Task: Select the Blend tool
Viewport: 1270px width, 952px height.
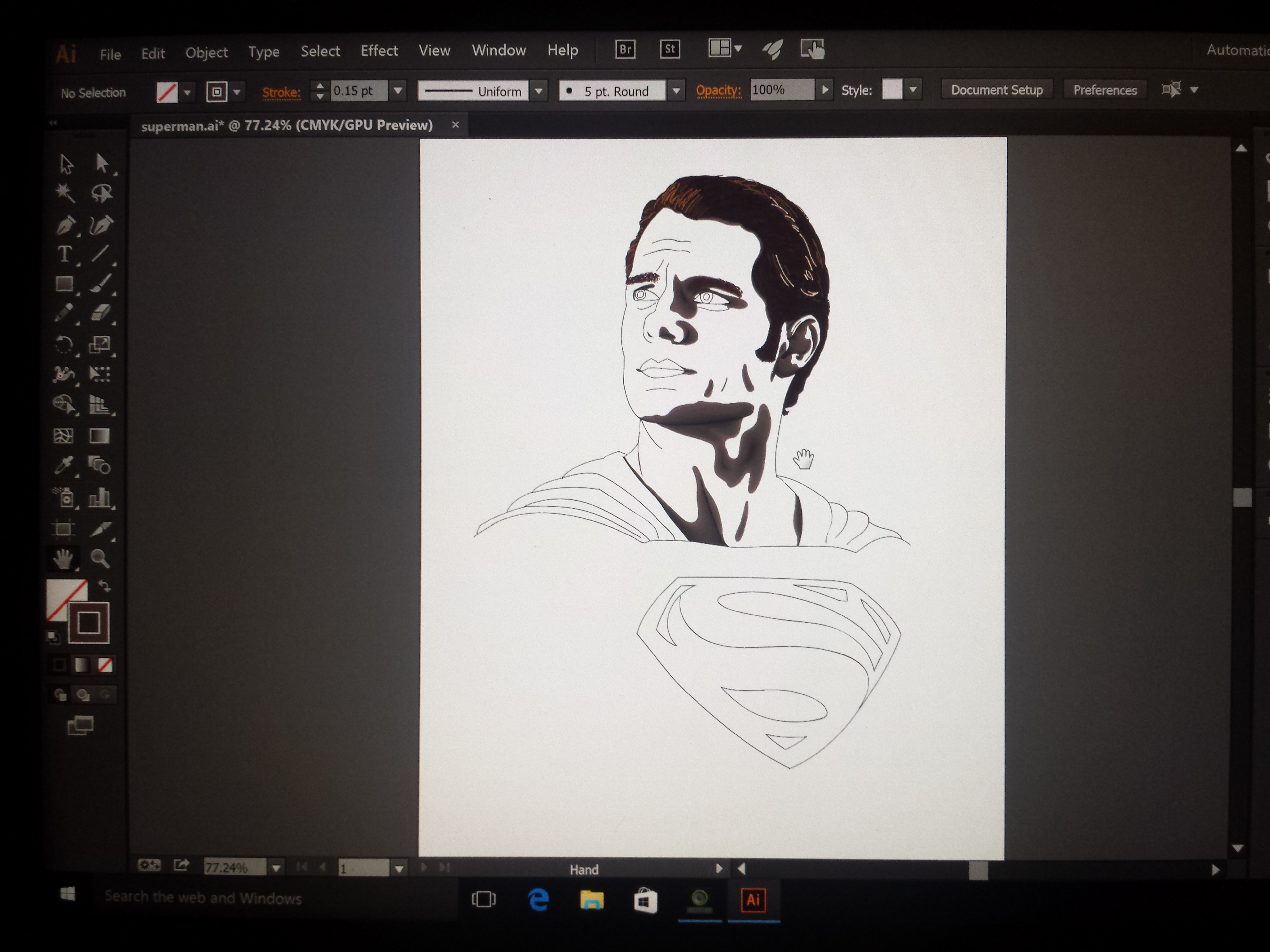Action: tap(100, 465)
